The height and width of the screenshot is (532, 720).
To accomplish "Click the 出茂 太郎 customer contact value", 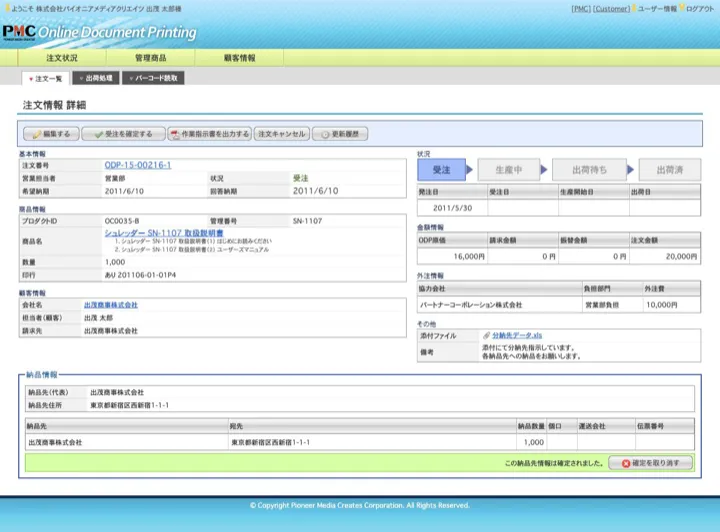I will click(x=98, y=318).
